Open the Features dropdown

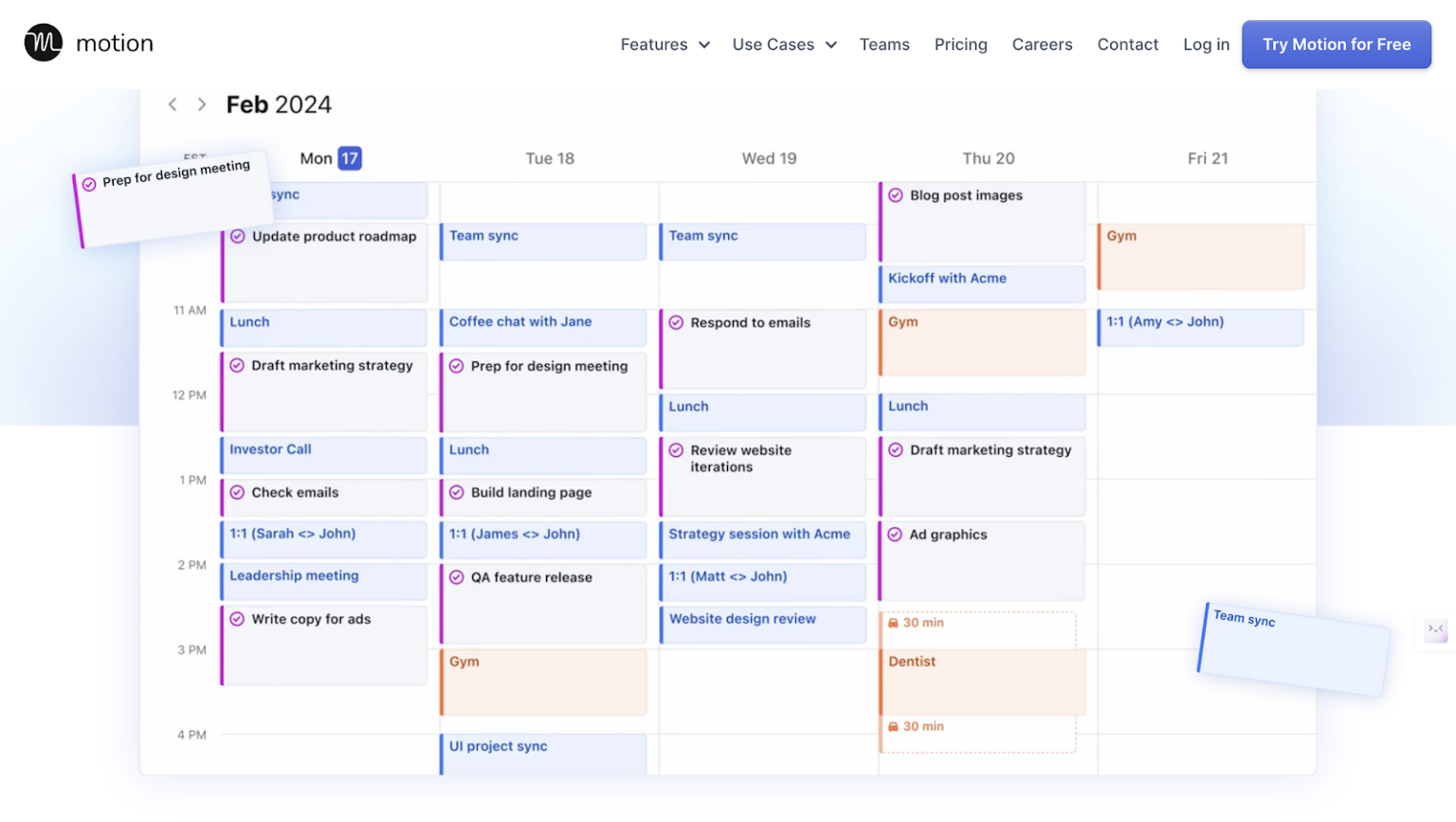pos(655,44)
